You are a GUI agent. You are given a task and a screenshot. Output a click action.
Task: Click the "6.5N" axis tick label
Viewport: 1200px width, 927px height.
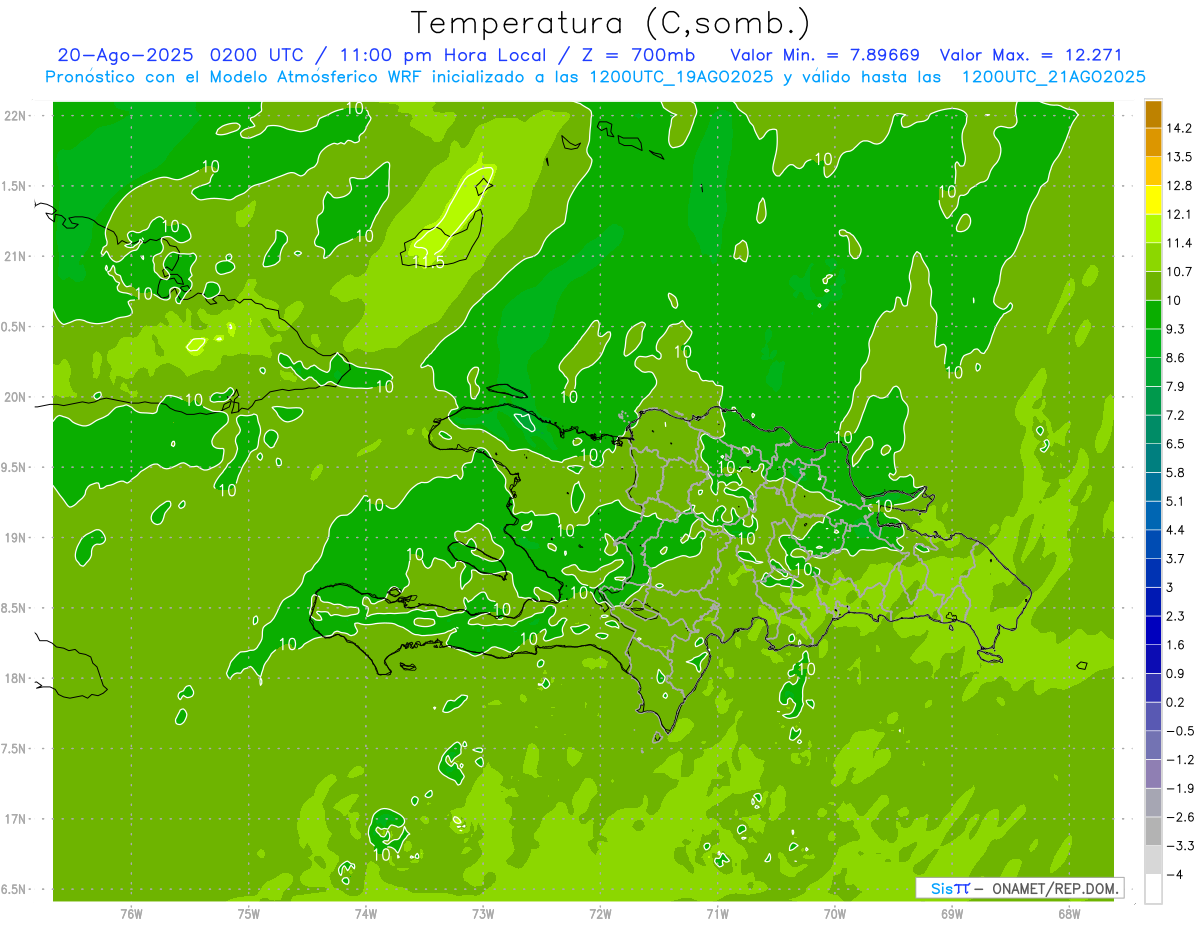pos(16,889)
